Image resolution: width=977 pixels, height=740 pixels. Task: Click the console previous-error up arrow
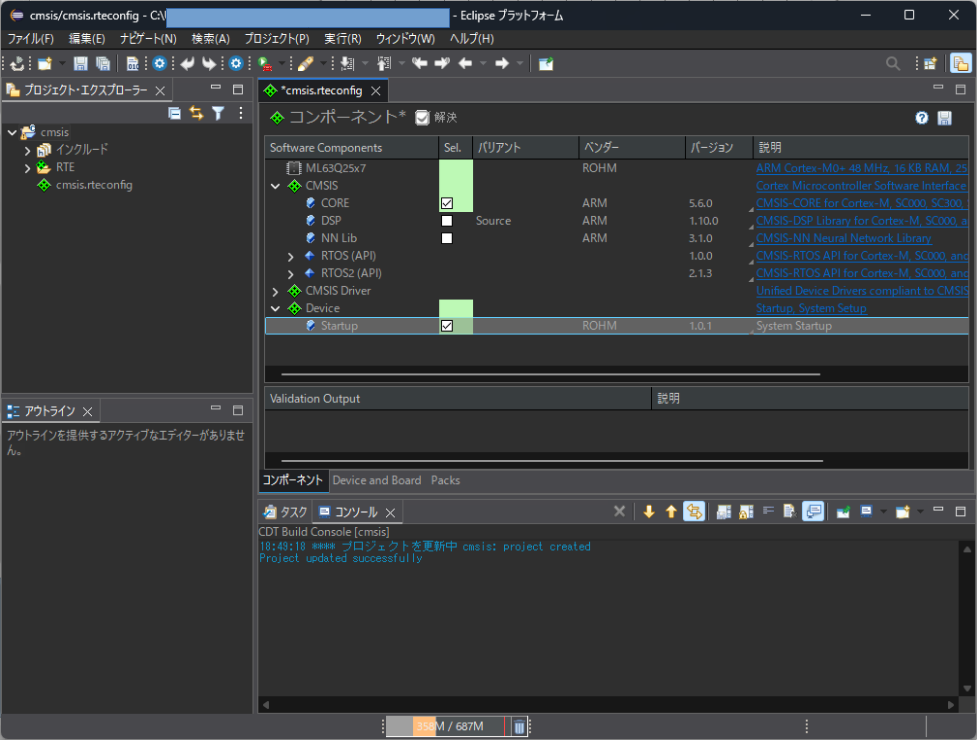671,512
